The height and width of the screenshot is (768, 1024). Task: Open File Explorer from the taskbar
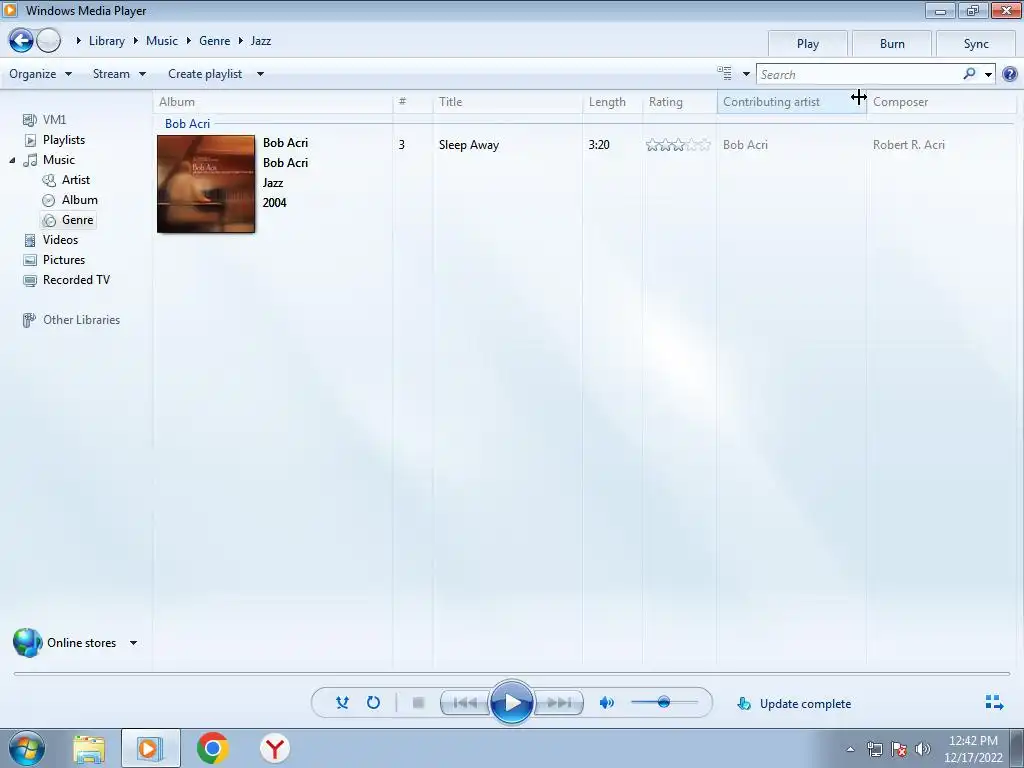click(89, 749)
